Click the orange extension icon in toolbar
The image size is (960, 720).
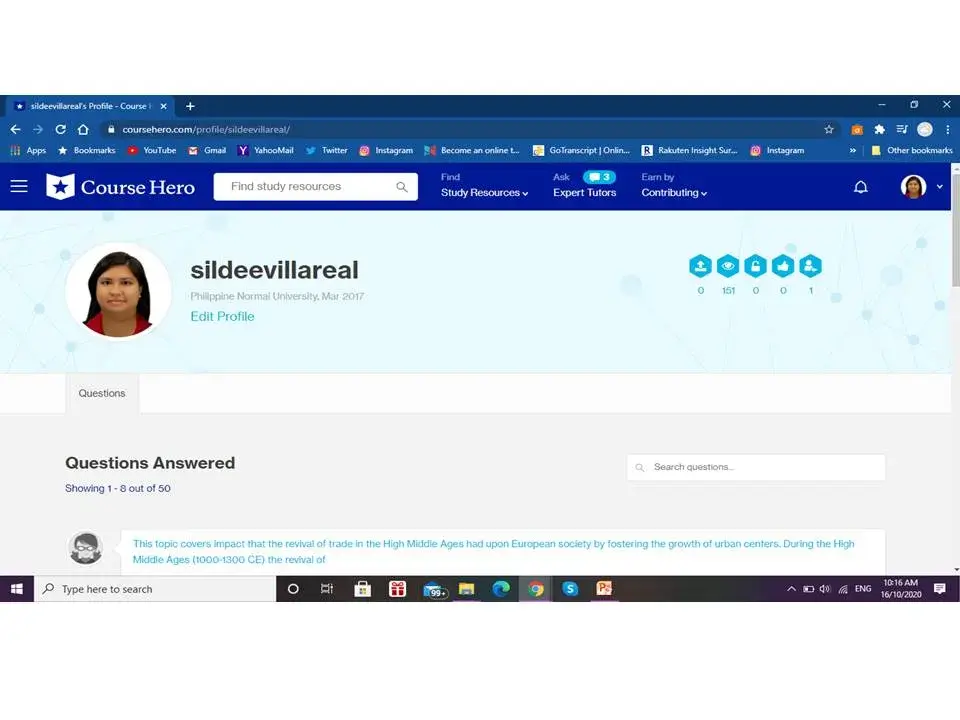[857, 129]
